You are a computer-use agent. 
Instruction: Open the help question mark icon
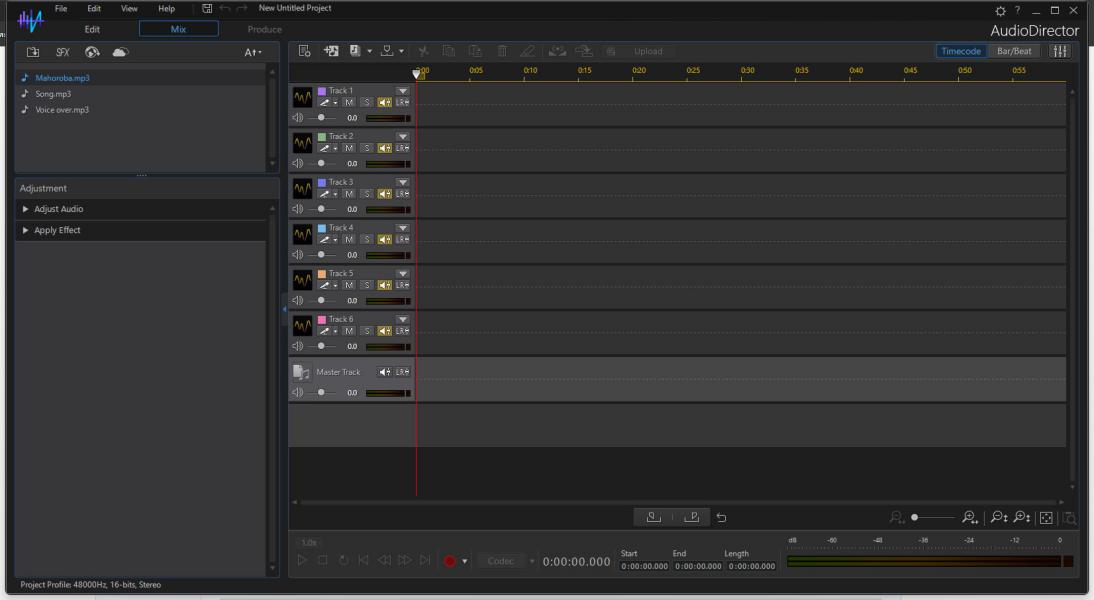click(x=1017, y=10)
